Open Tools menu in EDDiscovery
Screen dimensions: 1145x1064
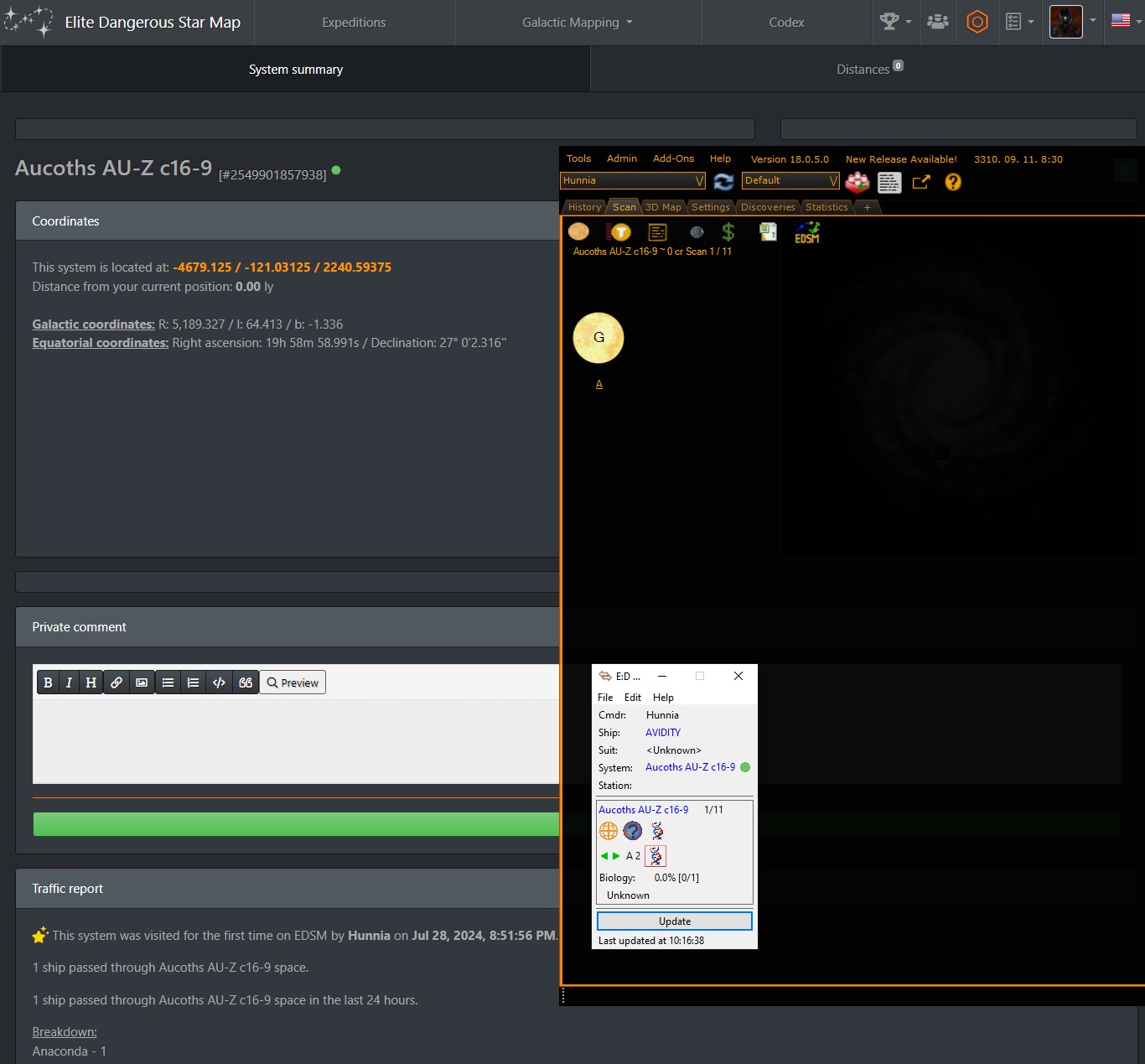click(578, 158)
